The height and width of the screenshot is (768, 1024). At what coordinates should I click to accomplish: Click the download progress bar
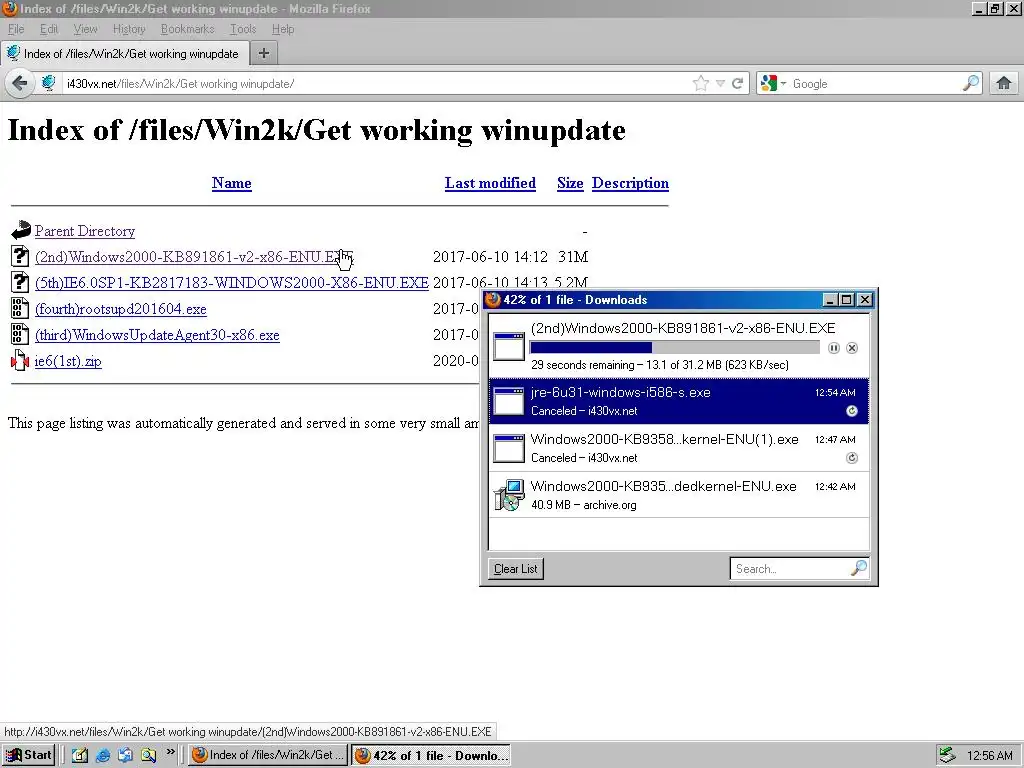pos(675,347)
